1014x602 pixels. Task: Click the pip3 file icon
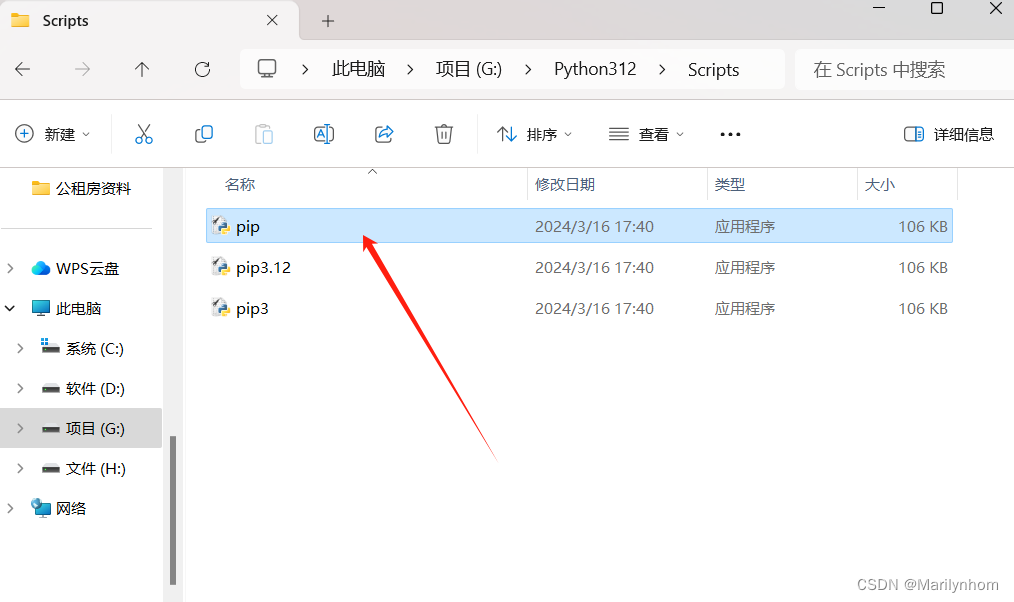(221, 308)
